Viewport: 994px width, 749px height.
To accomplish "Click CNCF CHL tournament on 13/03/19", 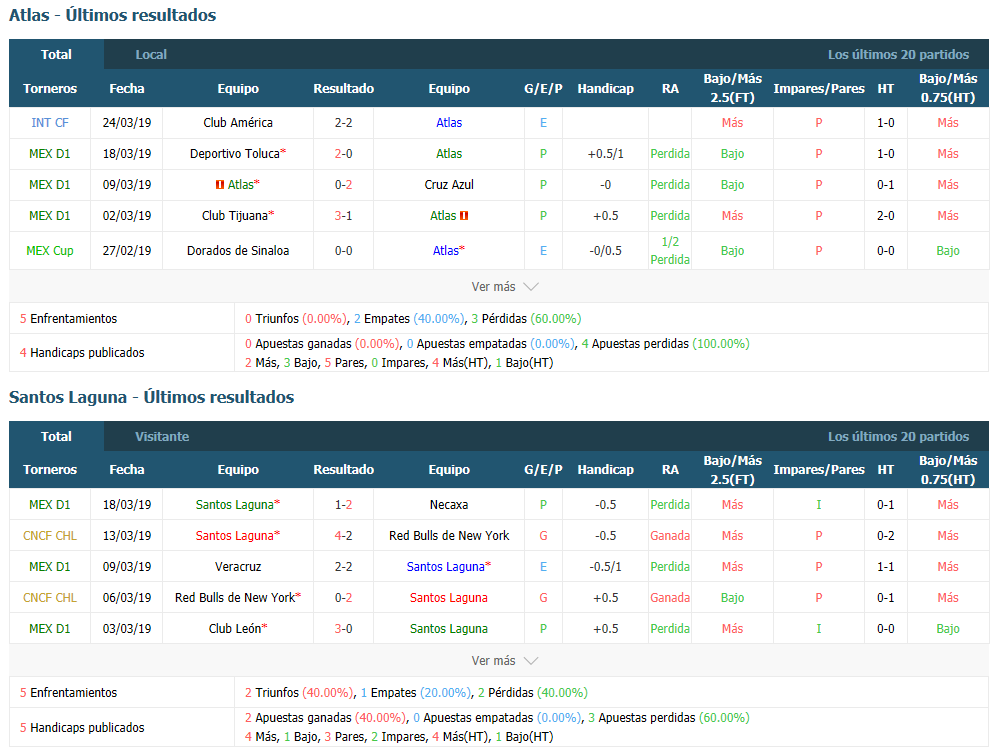I will tap(50, 536).
